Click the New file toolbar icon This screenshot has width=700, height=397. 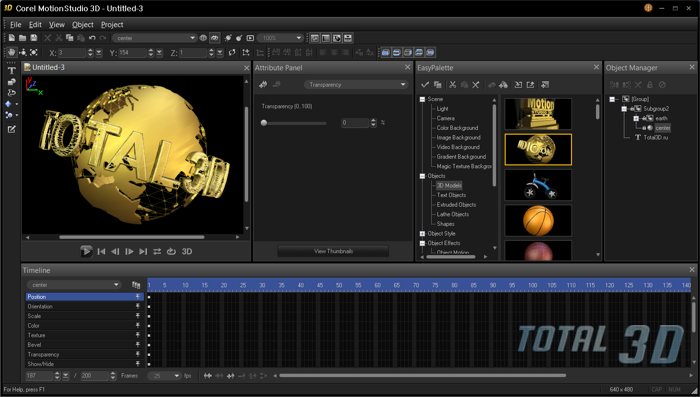(x=12, y=38)
